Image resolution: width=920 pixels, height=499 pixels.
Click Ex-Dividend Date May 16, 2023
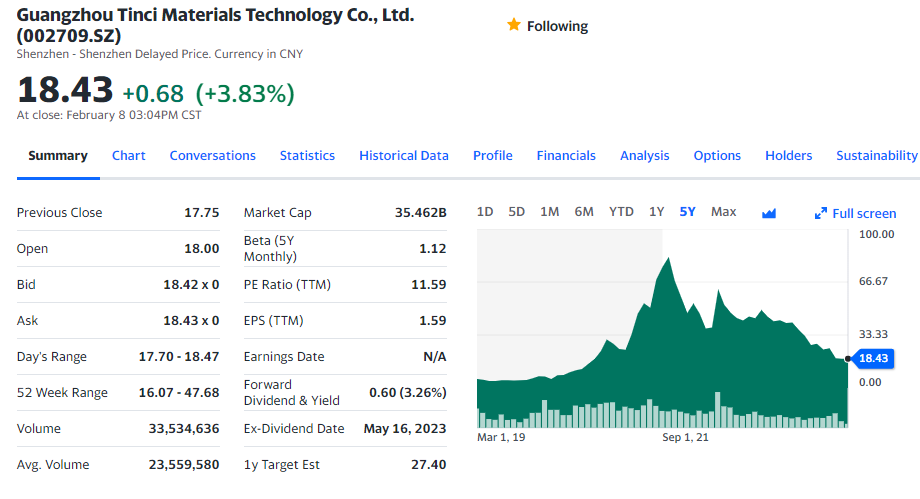(405, 429)
